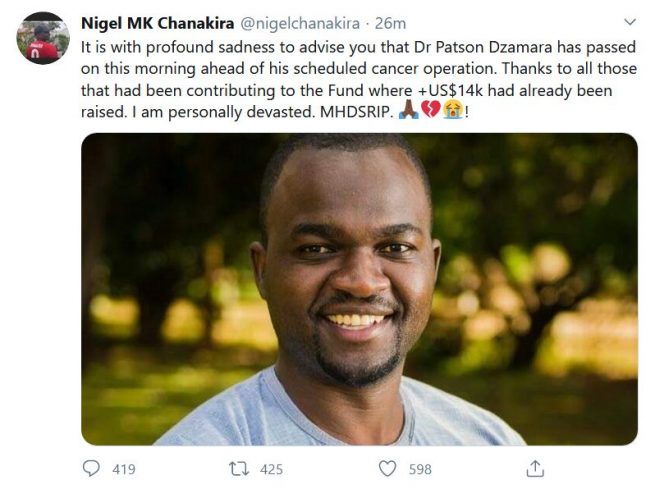Expand the tweet options chevron

click(x=628, y=21)
